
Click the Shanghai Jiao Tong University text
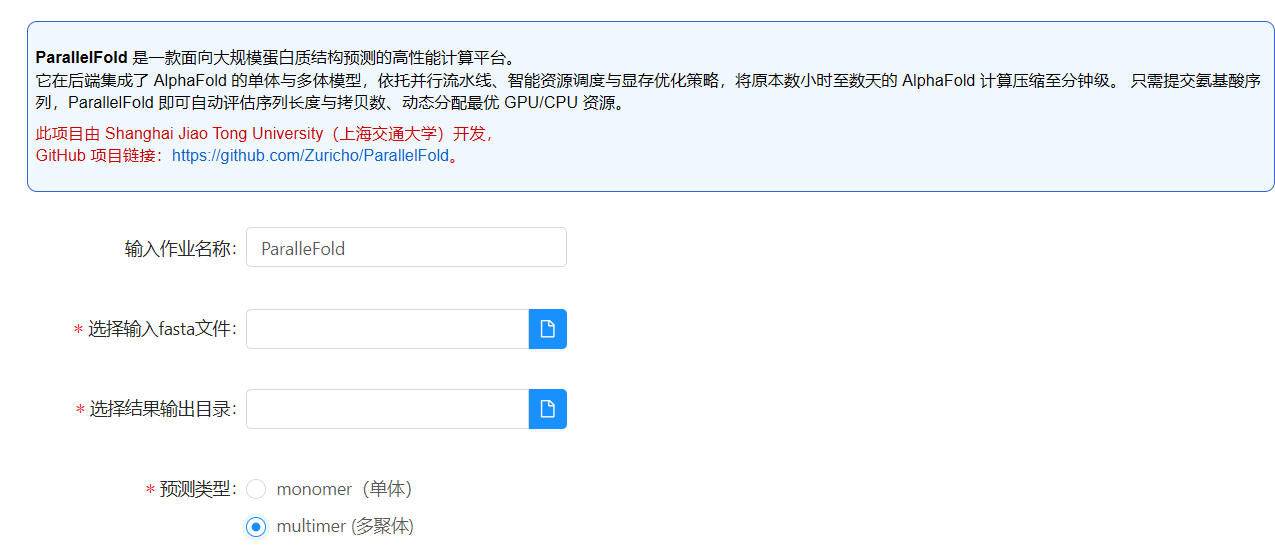(214, 134)
